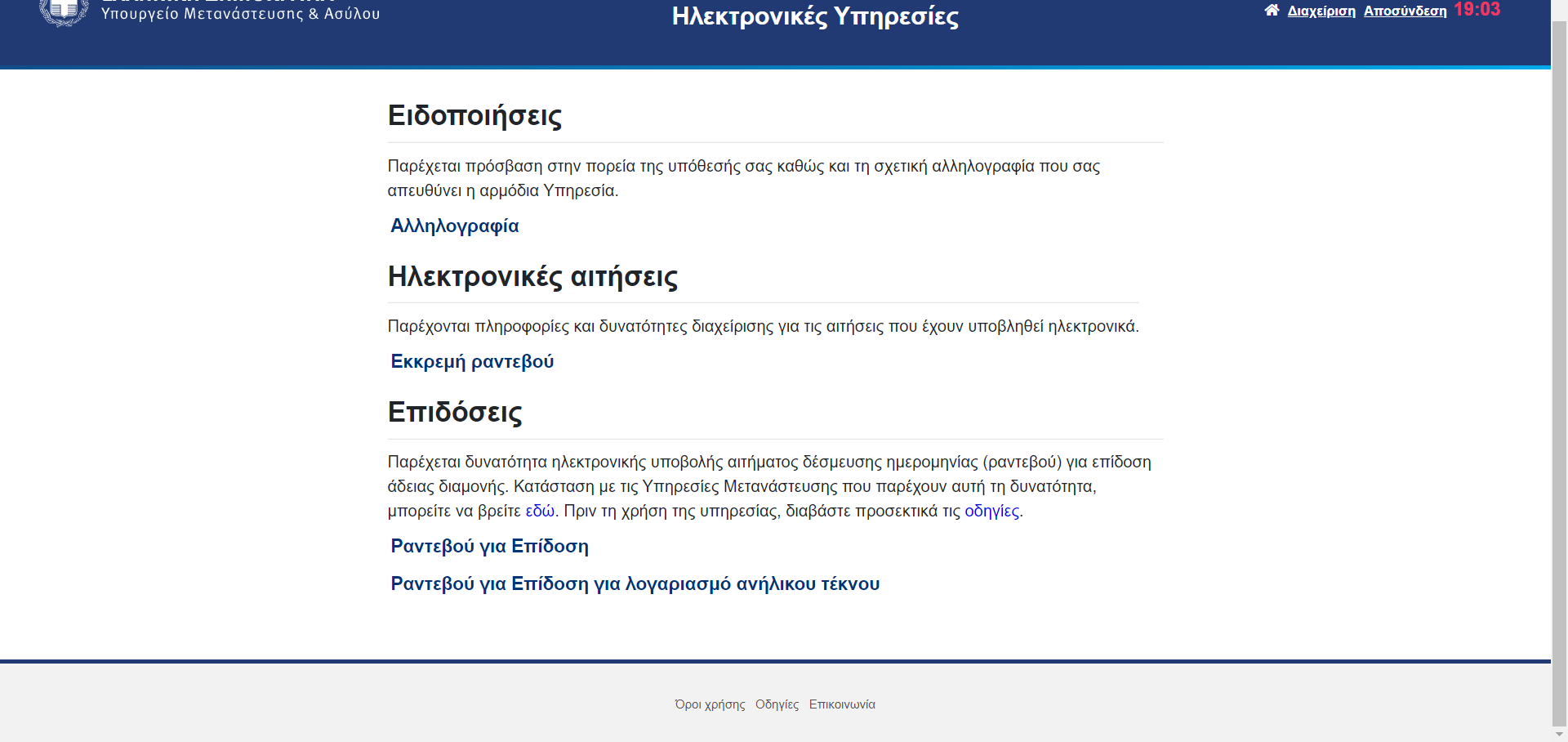The width and height of the screenshot is (1568, 742).
Task: Open Ραντεβού για Επίδοση για λογαριασμό ανήλικου τέκνου
Action: tap(635, 583)
